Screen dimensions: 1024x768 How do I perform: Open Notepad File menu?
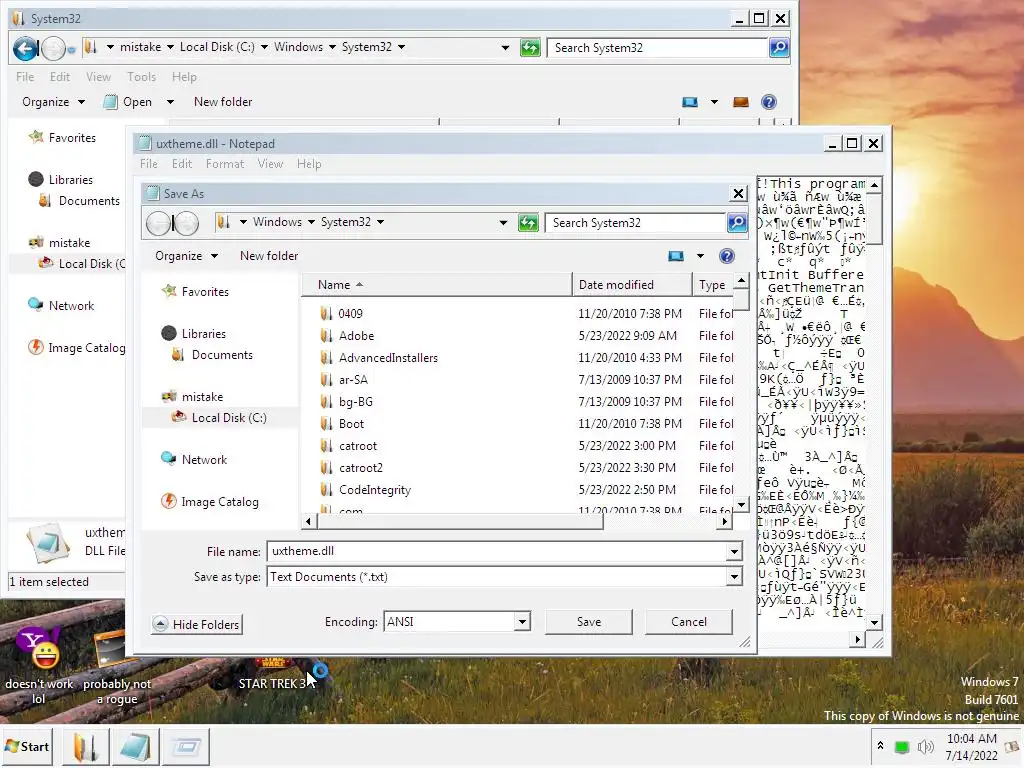[149, 164]
